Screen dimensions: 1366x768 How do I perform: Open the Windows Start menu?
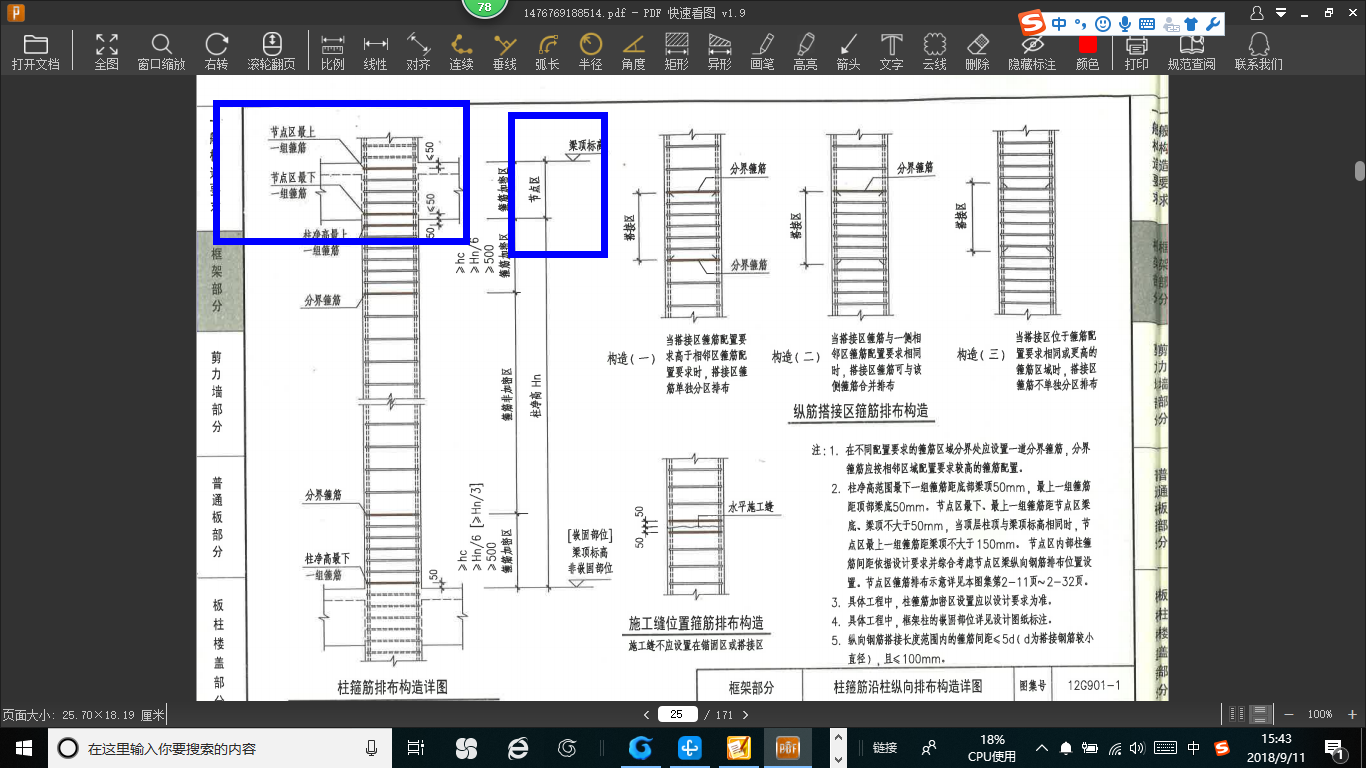click(23, 747)
